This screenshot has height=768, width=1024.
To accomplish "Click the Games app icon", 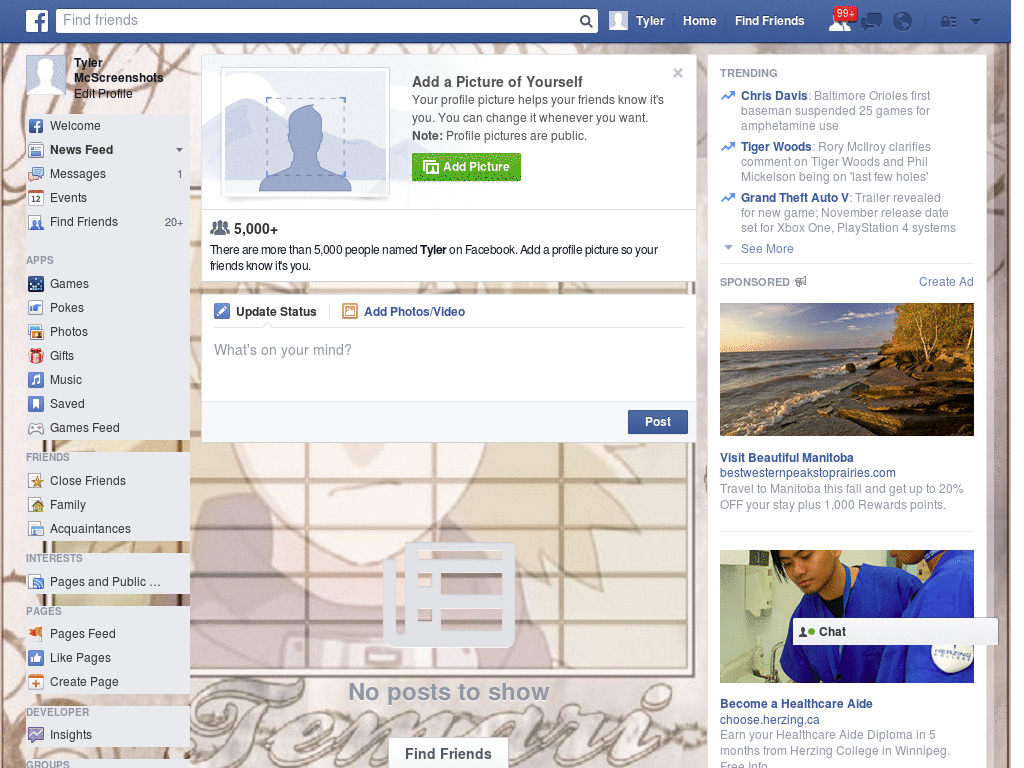I will tap(36, 284).
